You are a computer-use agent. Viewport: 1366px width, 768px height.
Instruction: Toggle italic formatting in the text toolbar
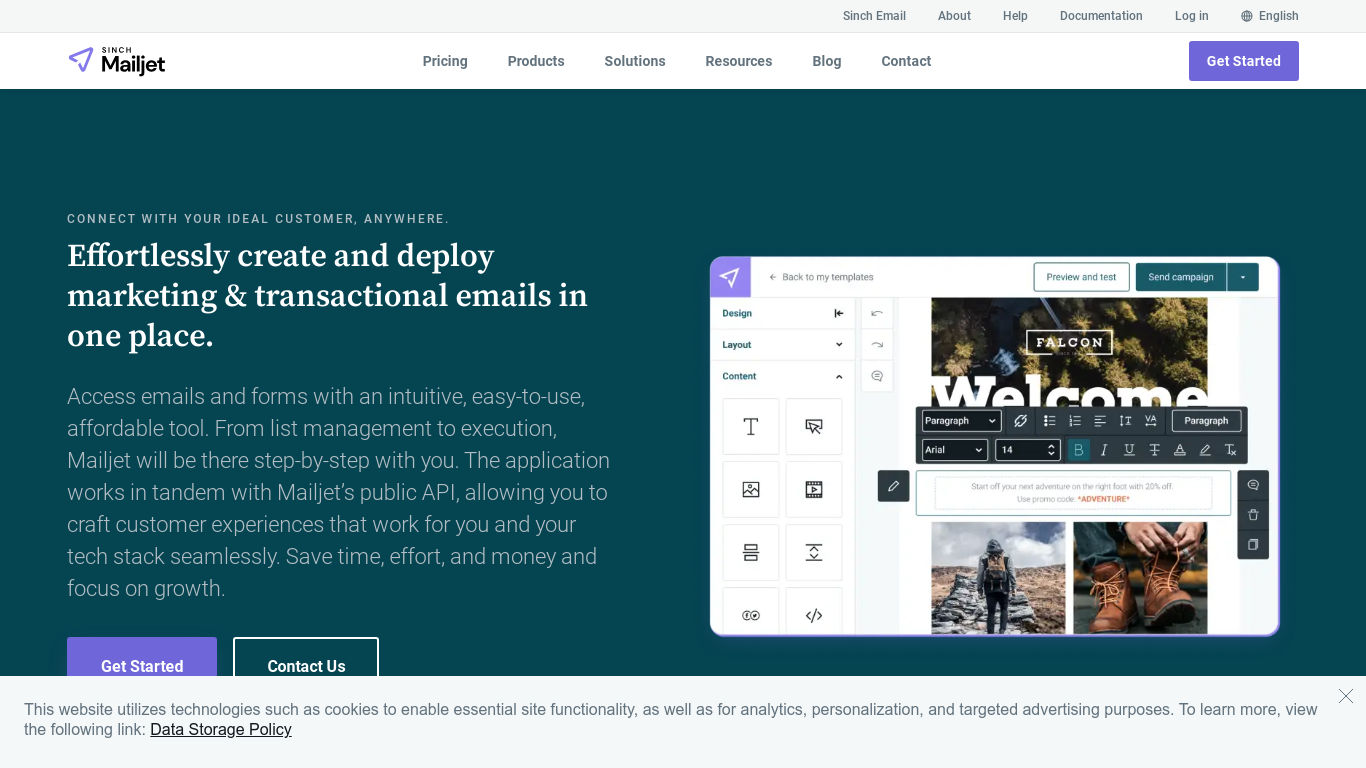tap(1104, 450)
